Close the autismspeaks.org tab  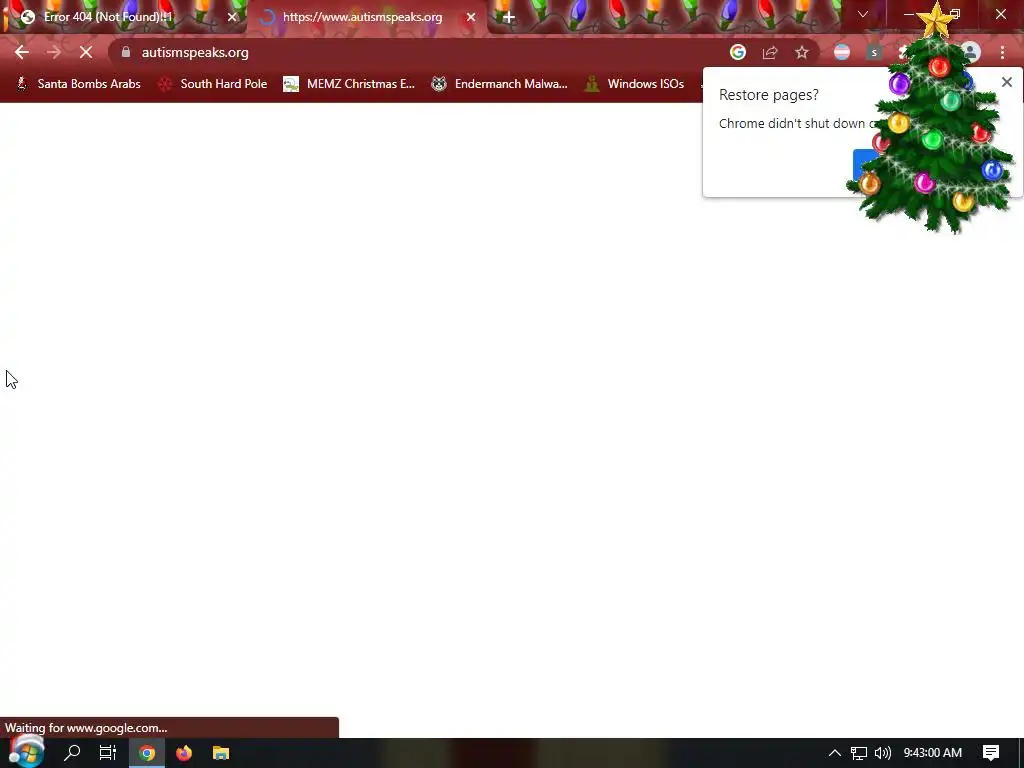click(x=471, y=18)
